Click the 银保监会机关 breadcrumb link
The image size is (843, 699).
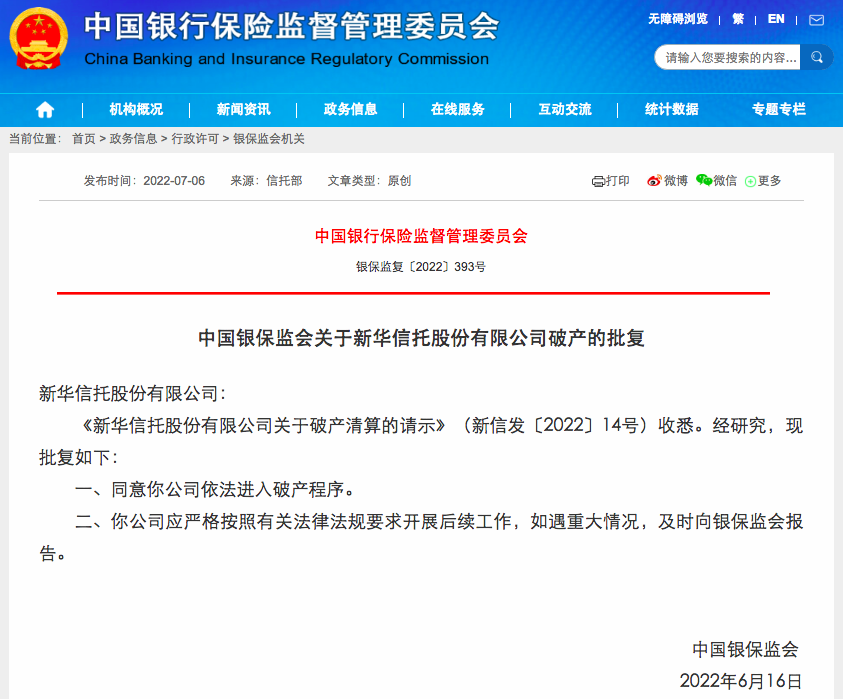[269, 139]
